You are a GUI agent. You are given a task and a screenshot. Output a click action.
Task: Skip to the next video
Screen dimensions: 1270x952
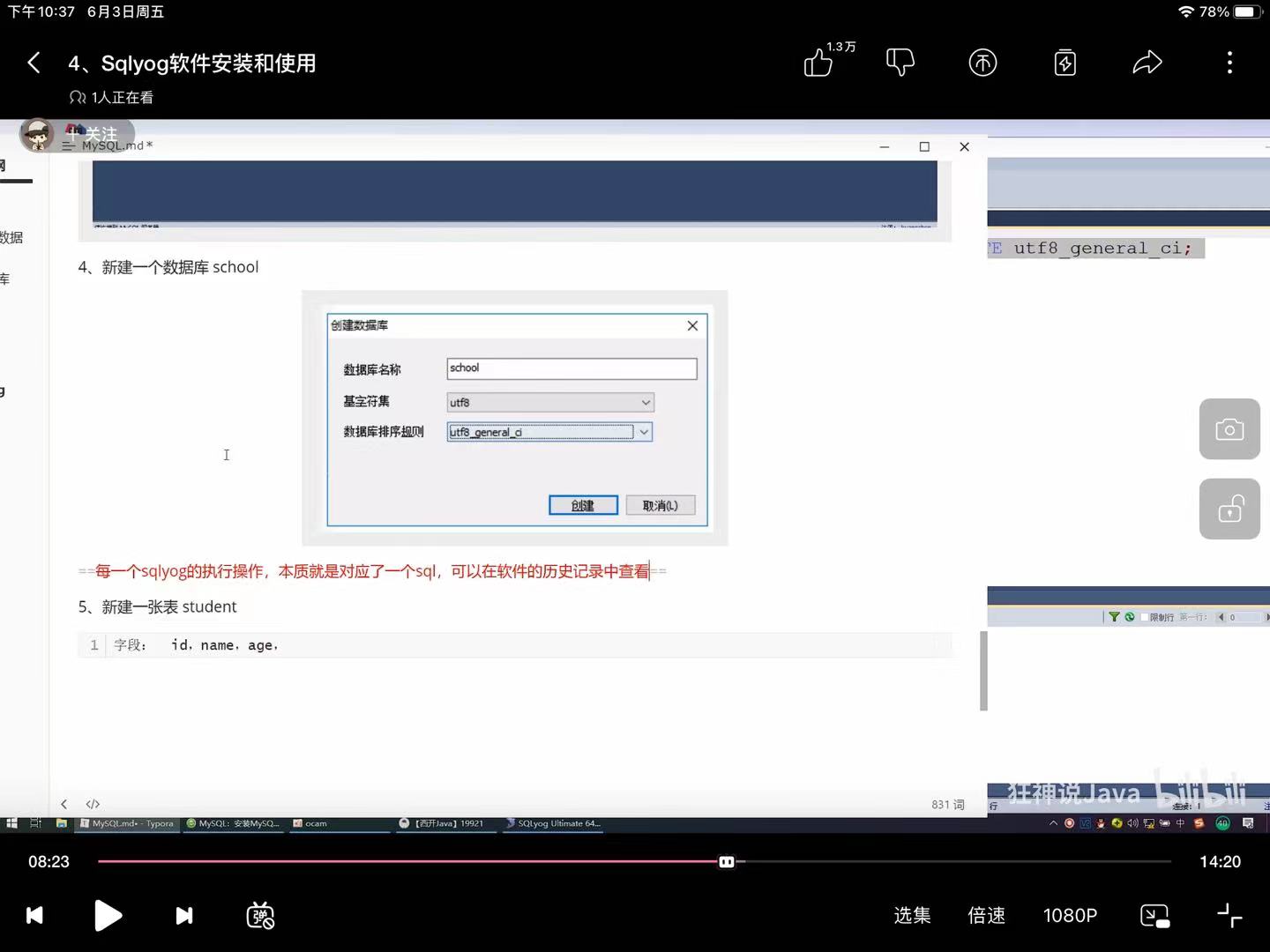184,916
